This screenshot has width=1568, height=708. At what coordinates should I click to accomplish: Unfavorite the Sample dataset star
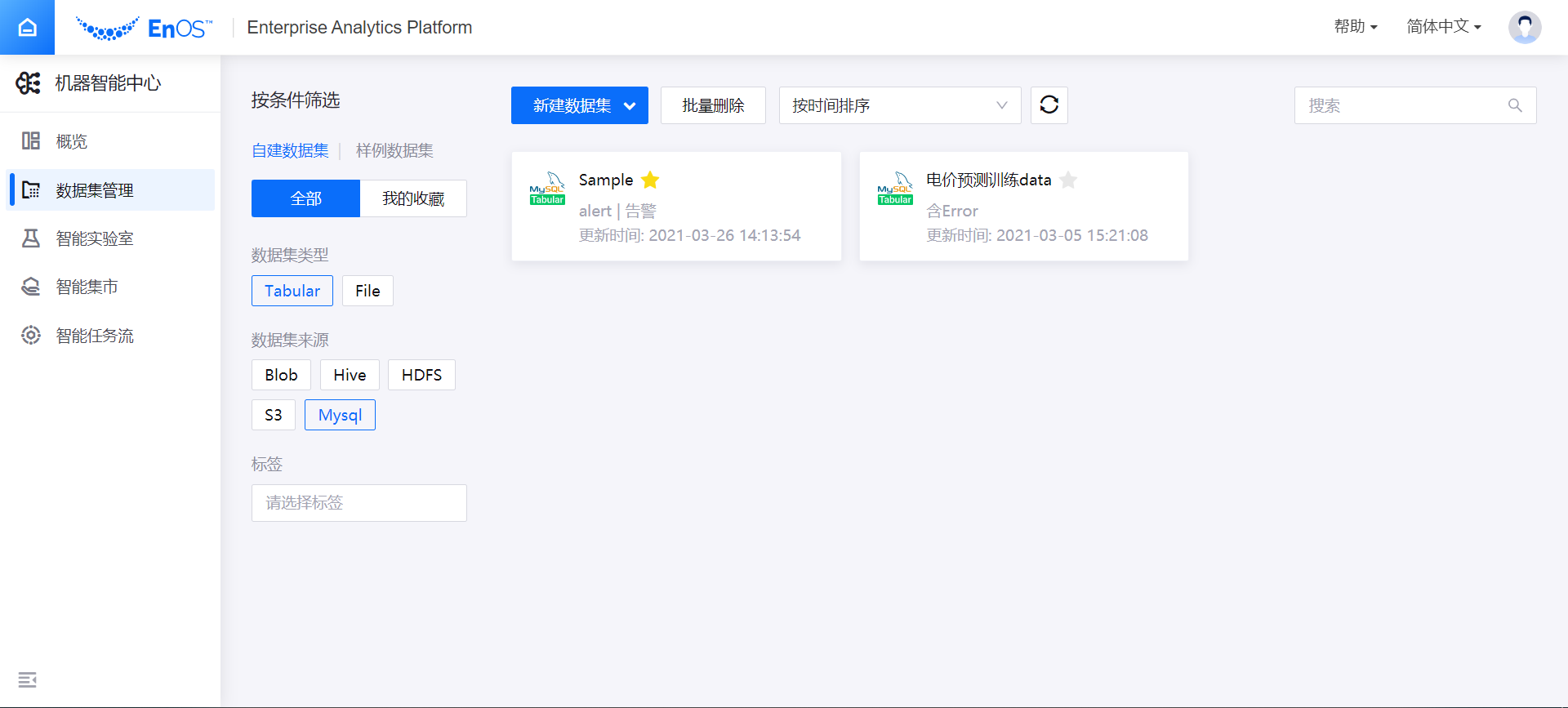[x=650, y=180]
